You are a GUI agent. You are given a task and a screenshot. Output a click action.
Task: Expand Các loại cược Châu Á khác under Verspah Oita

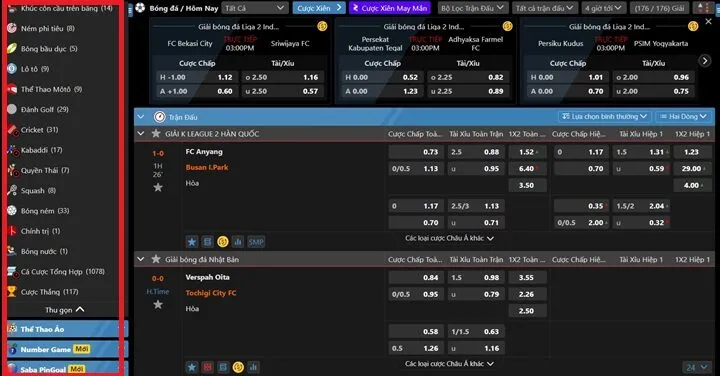click(x=449, y=364)
